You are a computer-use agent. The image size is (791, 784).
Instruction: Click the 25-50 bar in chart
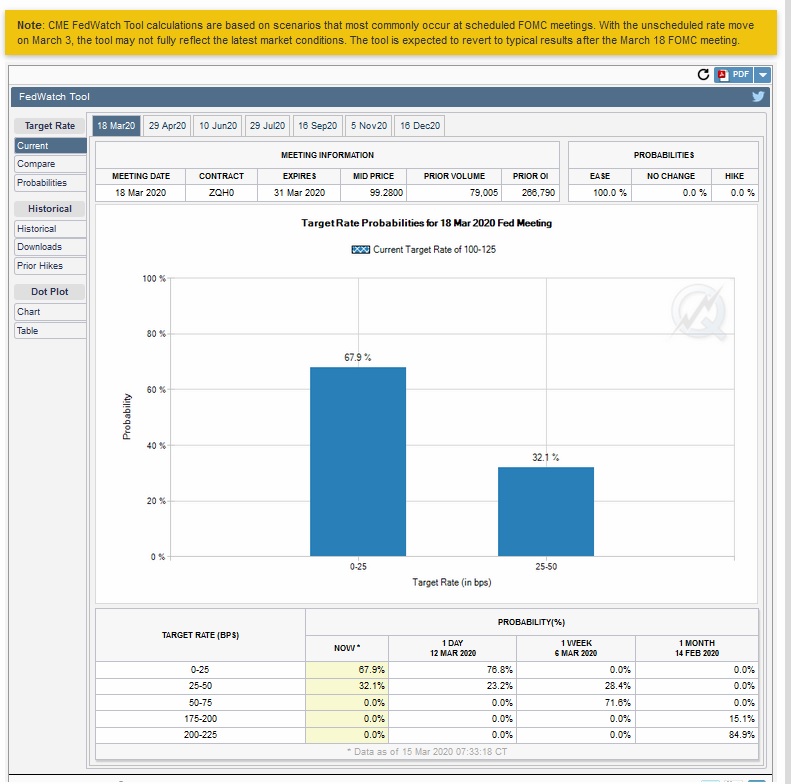[546, 512]
